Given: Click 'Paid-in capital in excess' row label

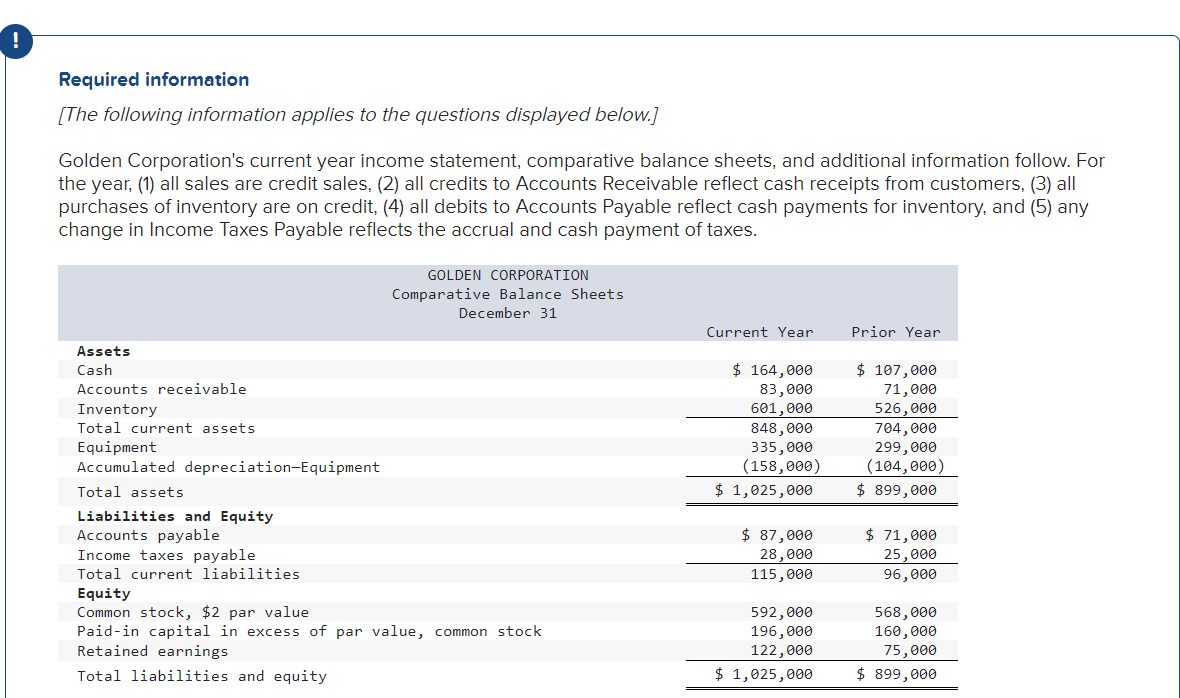Looking at the screenshot, I should point(309,631).
